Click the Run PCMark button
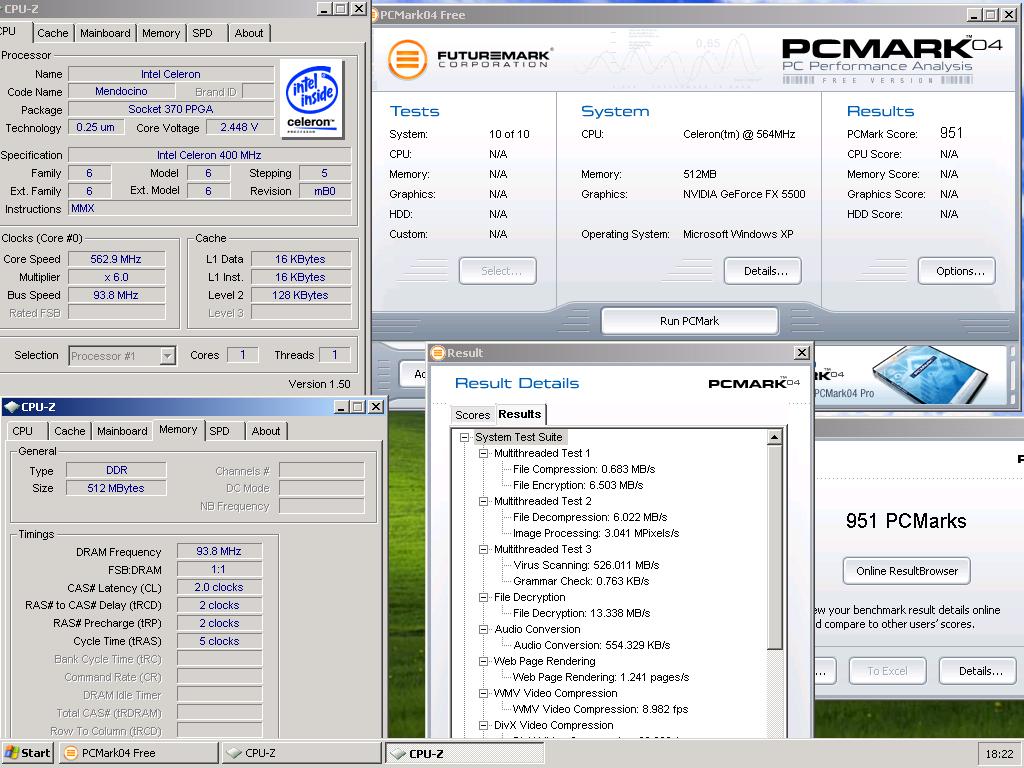This screenshot has width=1024, height=768. point(689,321)
